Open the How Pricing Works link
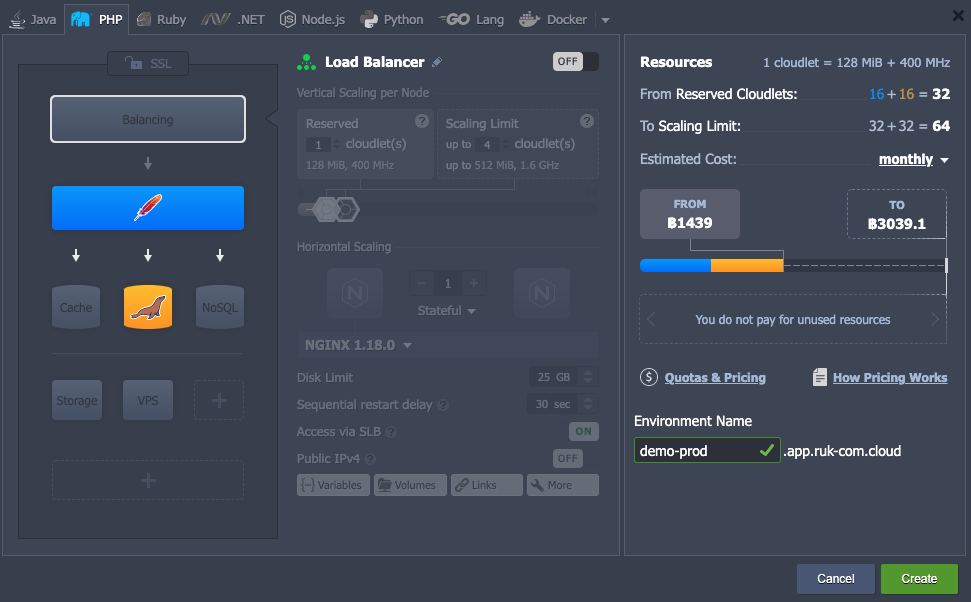Screen dimensions: 971x602 coord(890,377)
